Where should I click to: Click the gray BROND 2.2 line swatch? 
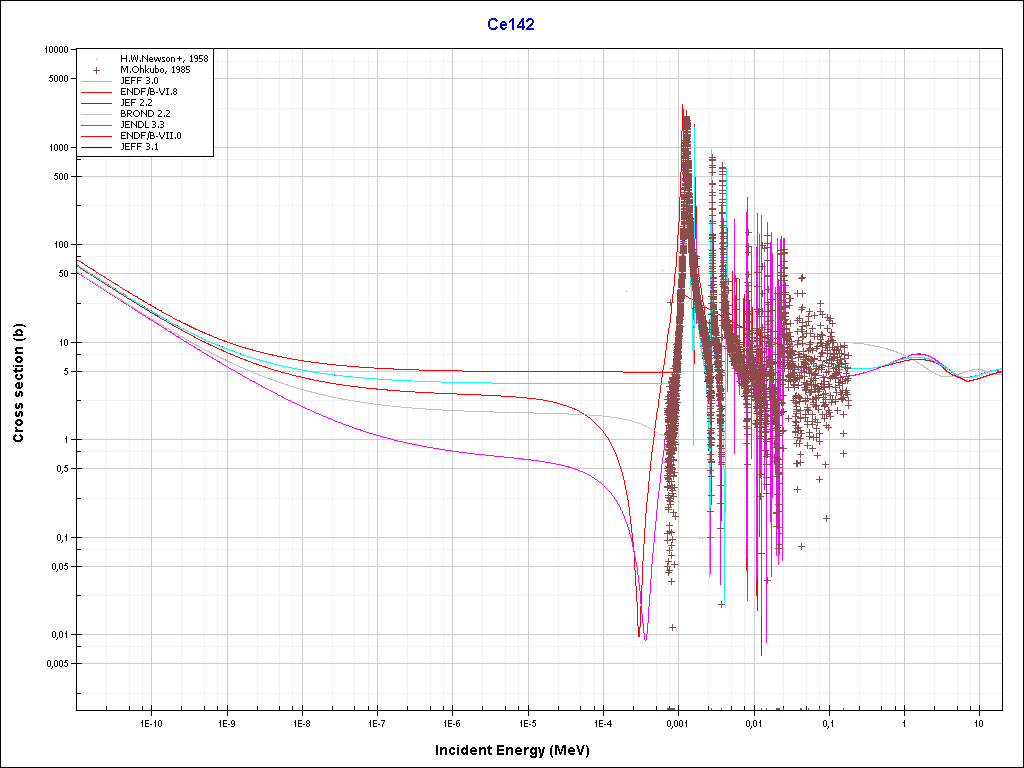(98, 114)
